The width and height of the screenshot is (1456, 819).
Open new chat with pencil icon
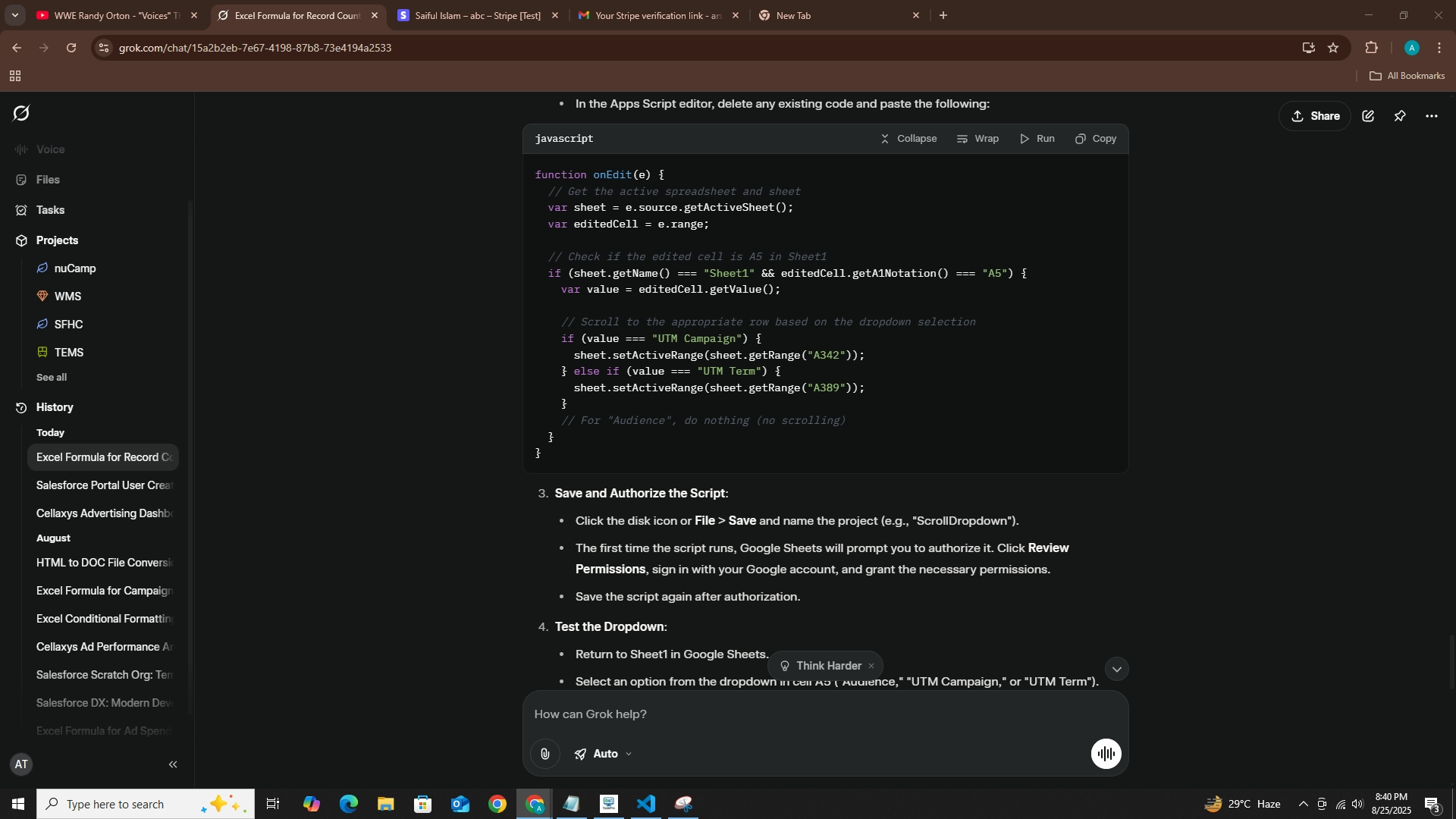(1368, 116)
